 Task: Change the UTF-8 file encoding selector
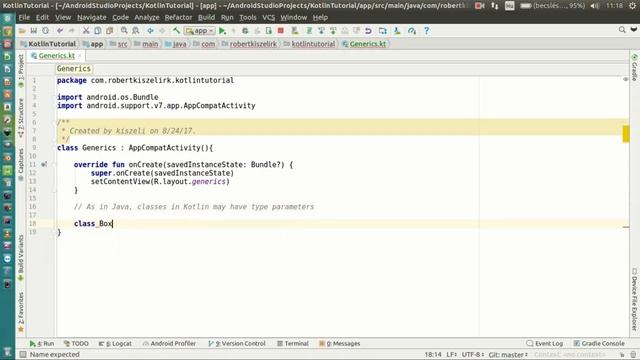click(x=473, y=355)
